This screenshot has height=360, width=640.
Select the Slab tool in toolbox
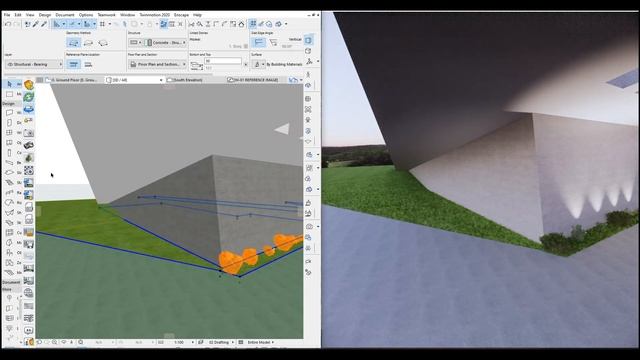pyautogui.click(x=9, y=173)
